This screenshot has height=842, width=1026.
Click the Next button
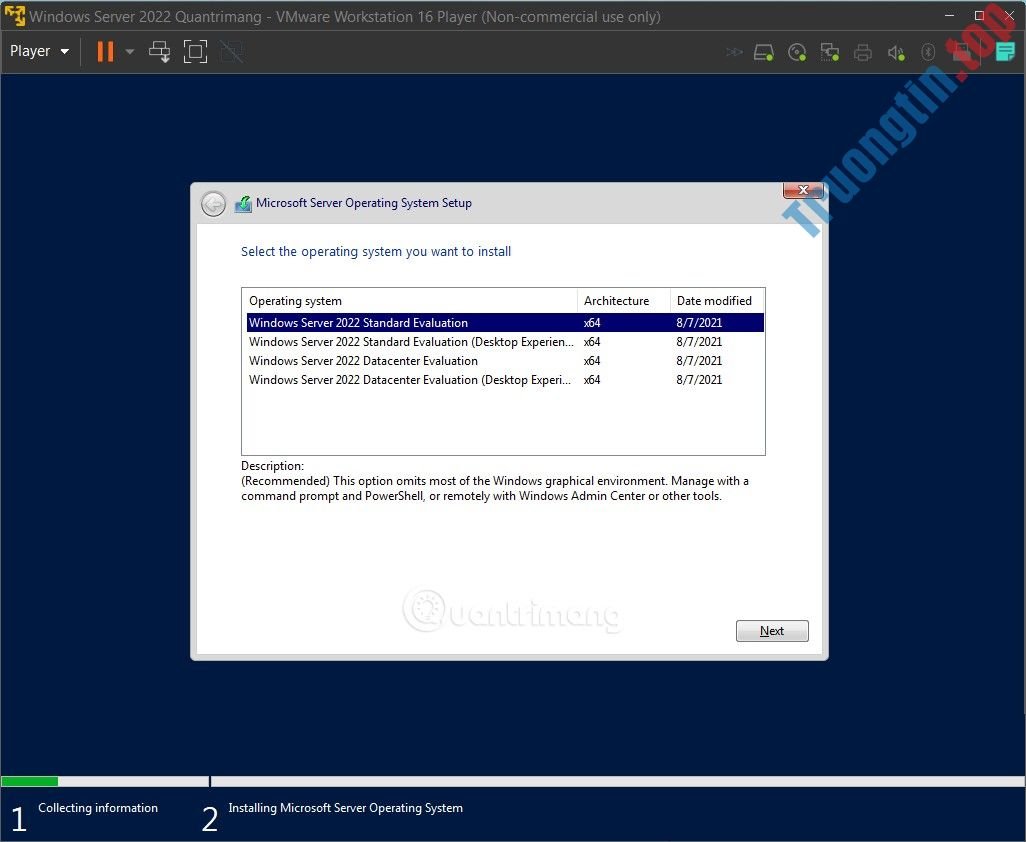tap(771, 630)
